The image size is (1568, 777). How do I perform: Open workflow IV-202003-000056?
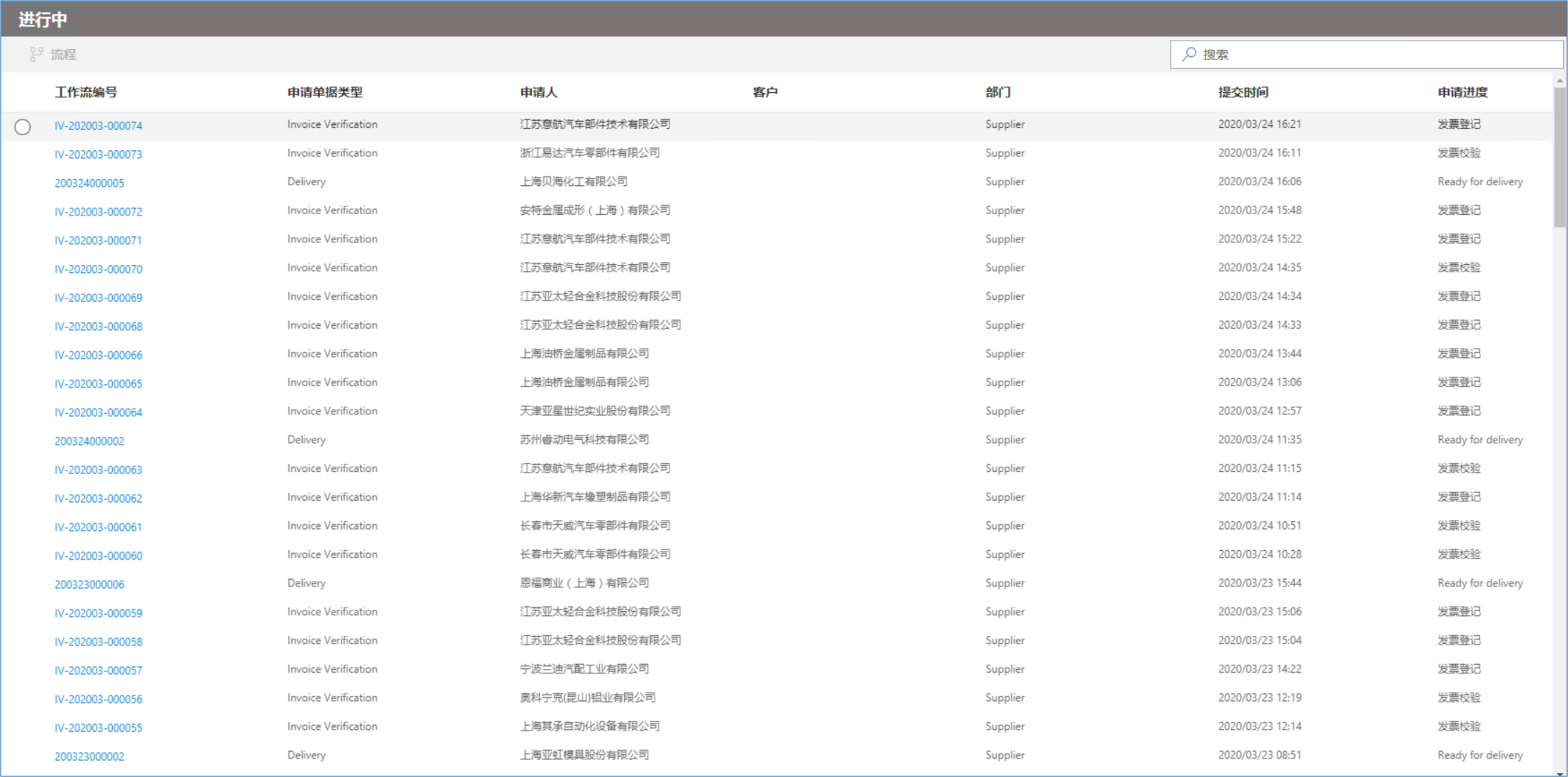99,698
